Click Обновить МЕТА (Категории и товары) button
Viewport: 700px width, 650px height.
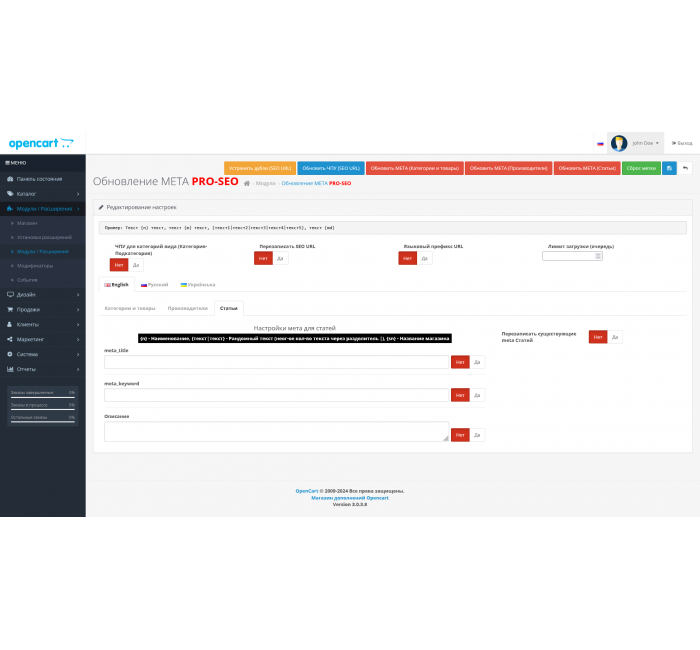coord(415,168)
